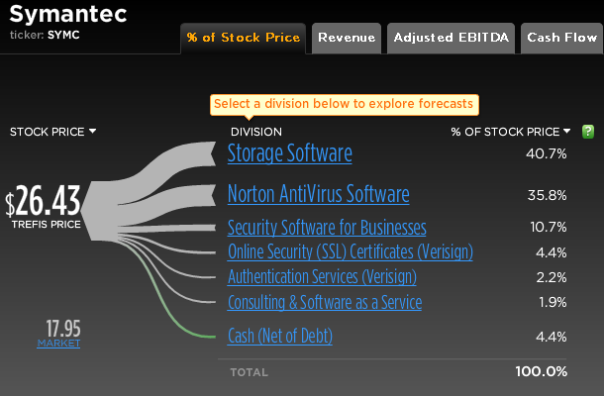The image size is (604, 396).
Task: Click the 35.8% Norton AntiVirus value
Action: click(547, 195)
